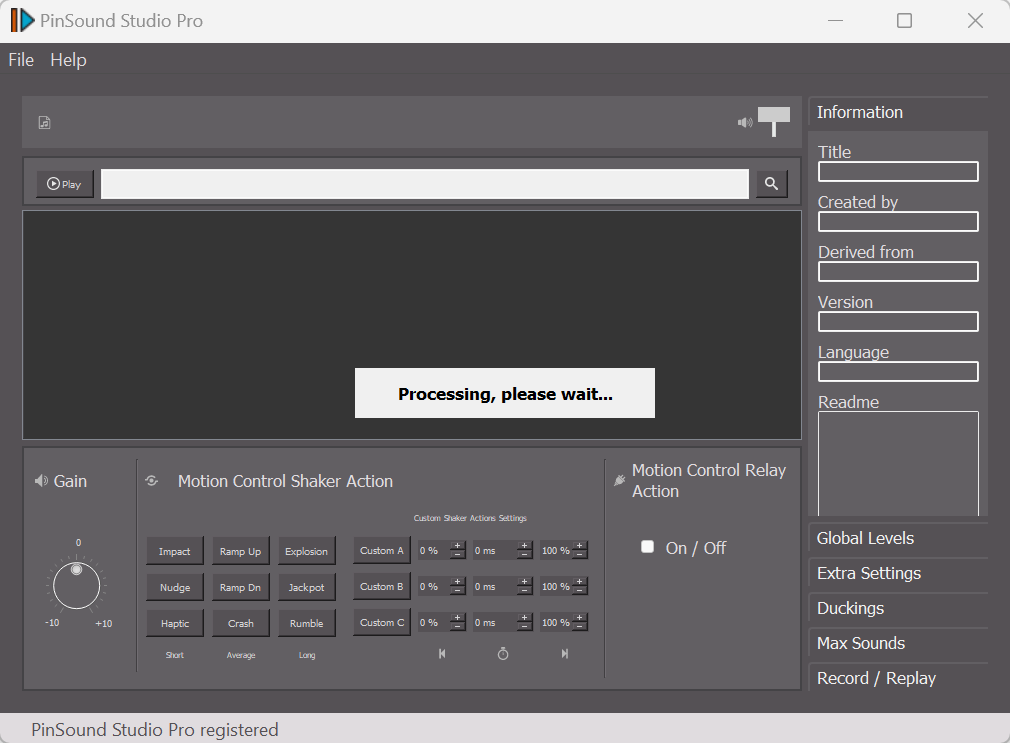This screenshot has width=1010, height=743.
Task: Click the Language input field
Action: 898,371
